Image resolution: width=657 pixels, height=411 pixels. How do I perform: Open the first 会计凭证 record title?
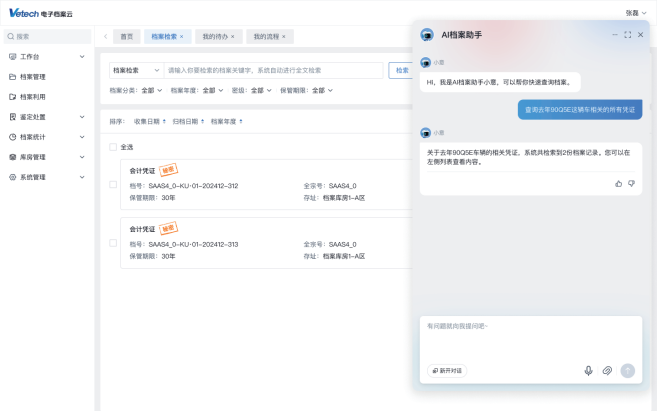[x=142, y=171]
